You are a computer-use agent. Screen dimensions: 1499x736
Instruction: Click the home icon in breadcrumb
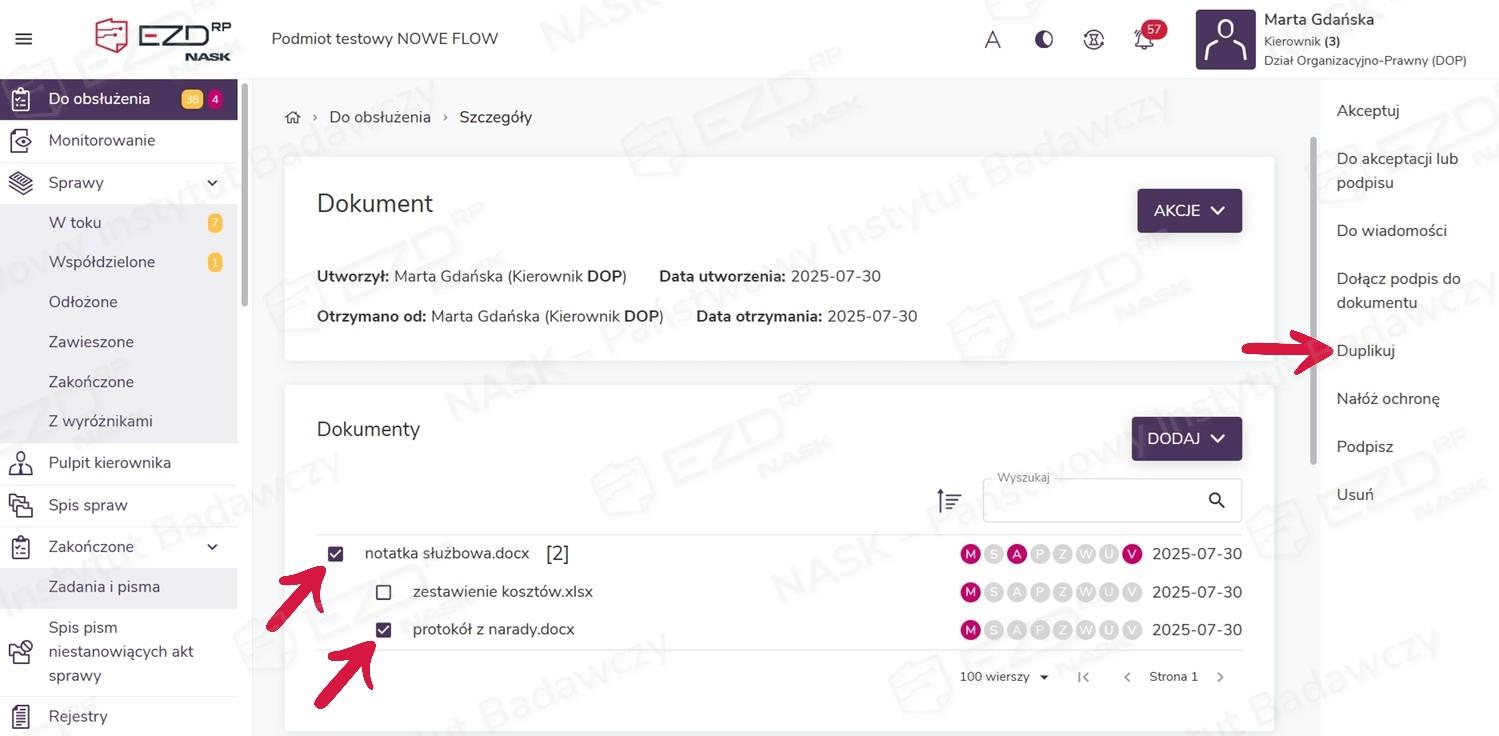click(x=292, y=117)
